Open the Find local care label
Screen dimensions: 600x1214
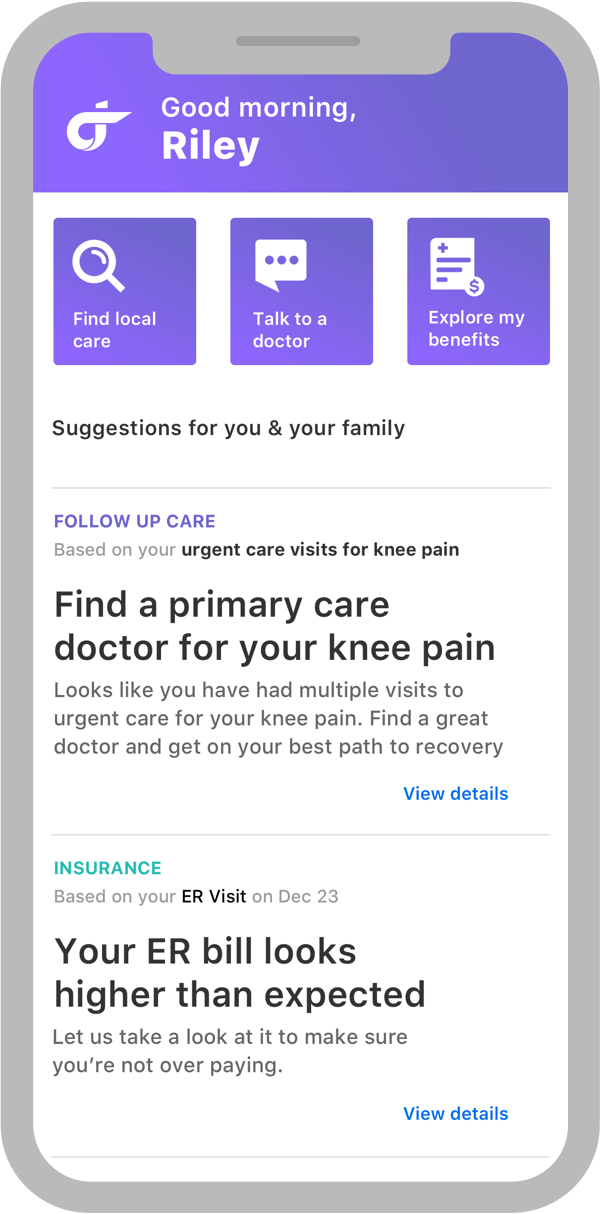(114, 330)
